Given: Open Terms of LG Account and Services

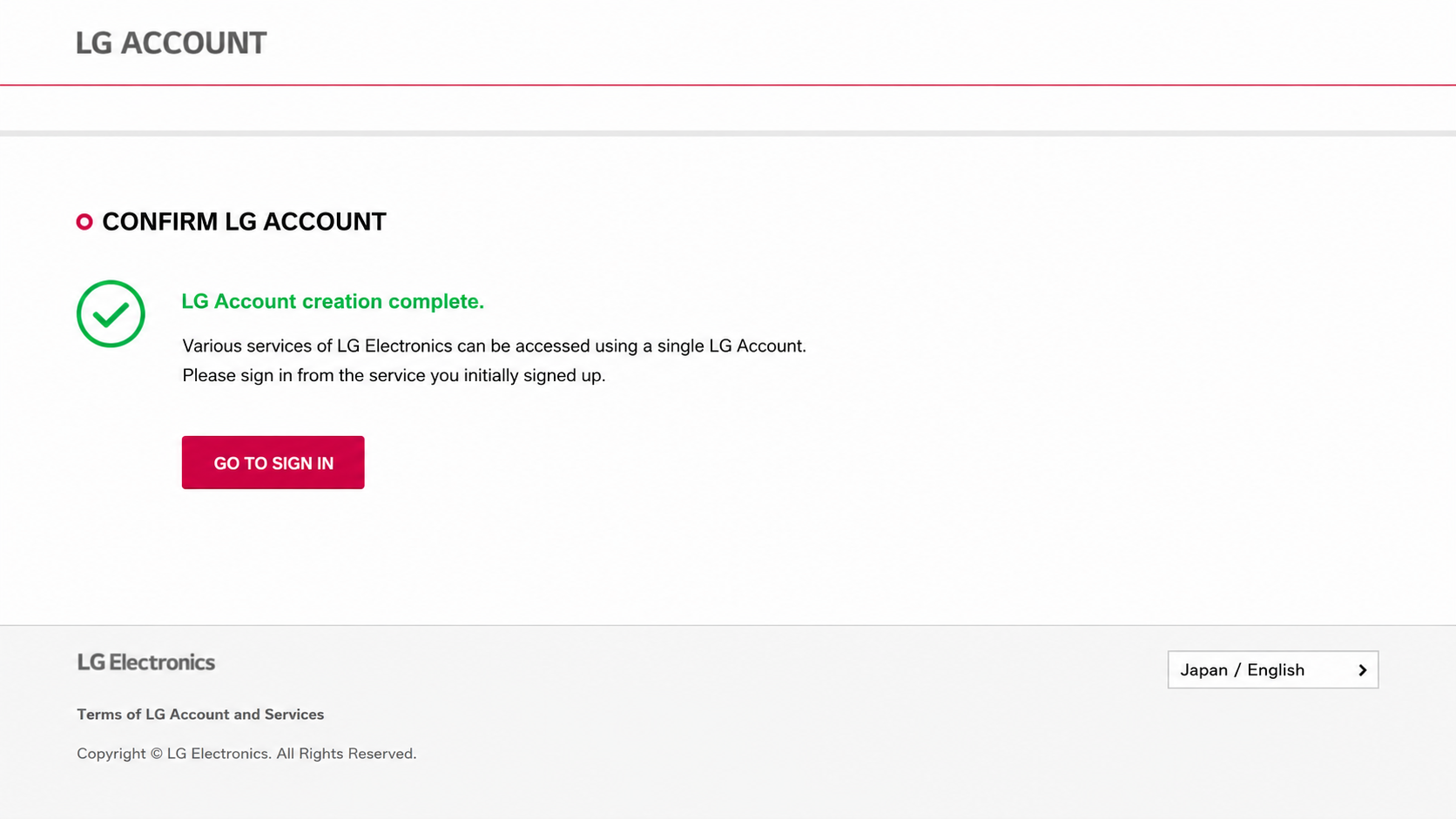Looking at the screenshot, I should point(200,715).
